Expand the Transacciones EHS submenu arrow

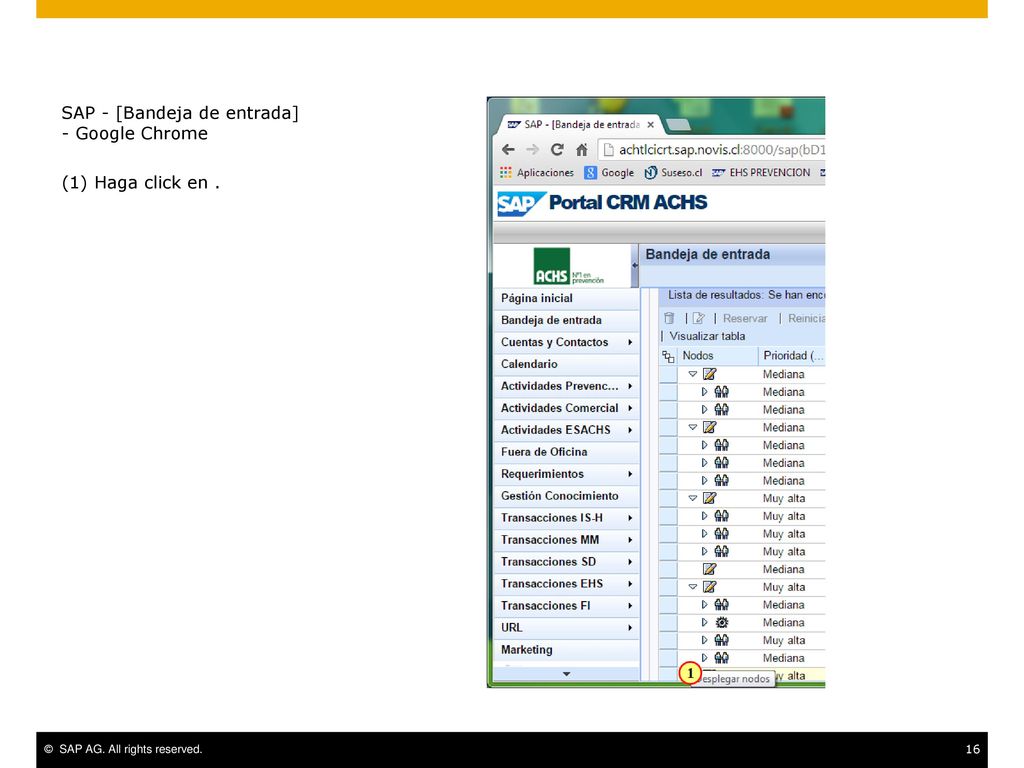pos(630,584)
